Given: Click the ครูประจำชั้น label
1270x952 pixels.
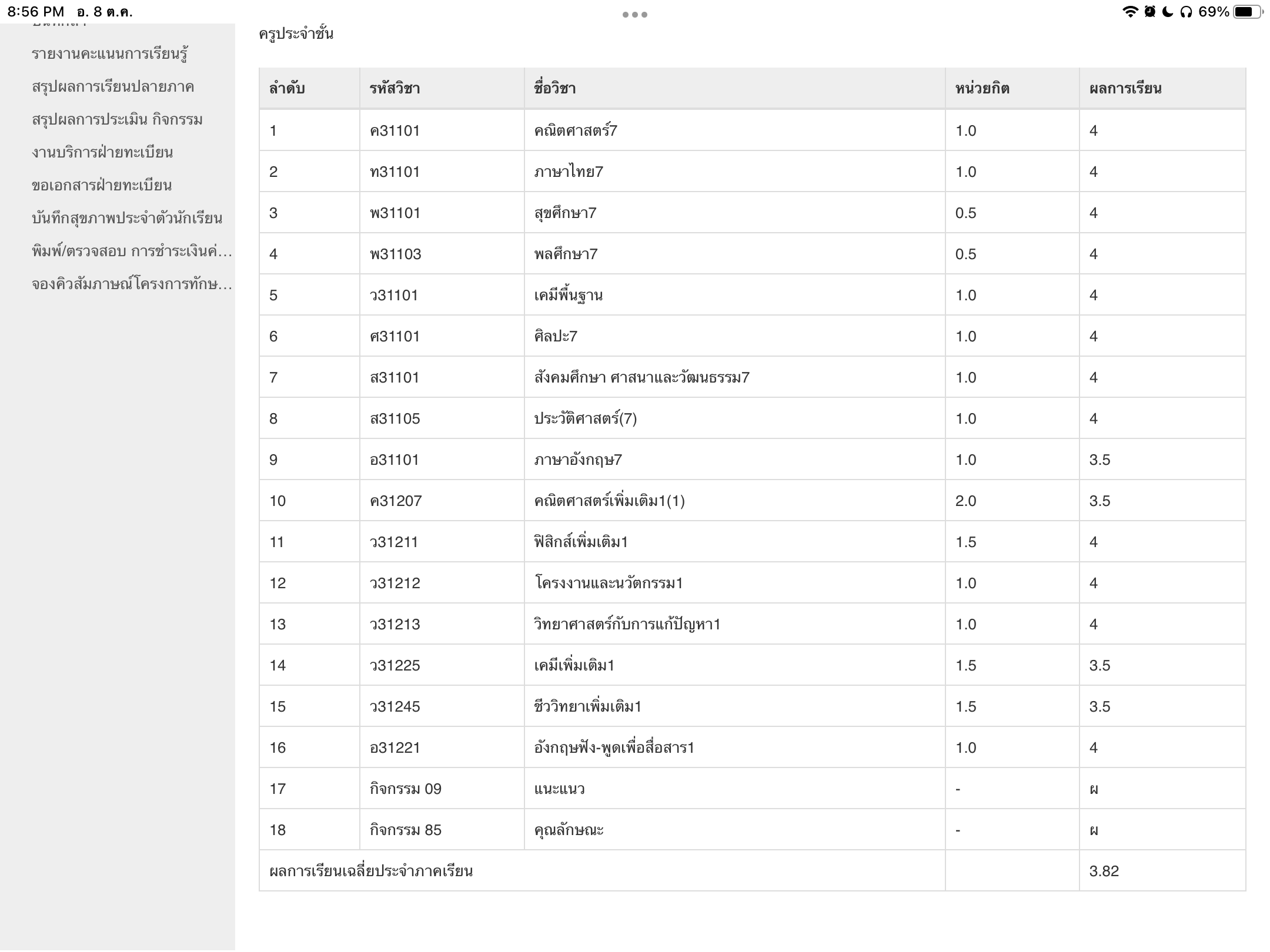Looking at the screenshot, I should click(296, 34).
